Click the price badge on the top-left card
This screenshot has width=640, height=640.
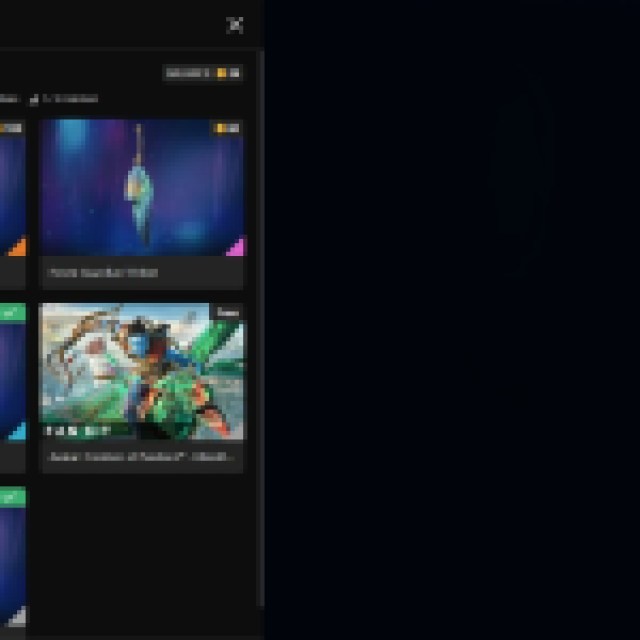pos(11,128)
